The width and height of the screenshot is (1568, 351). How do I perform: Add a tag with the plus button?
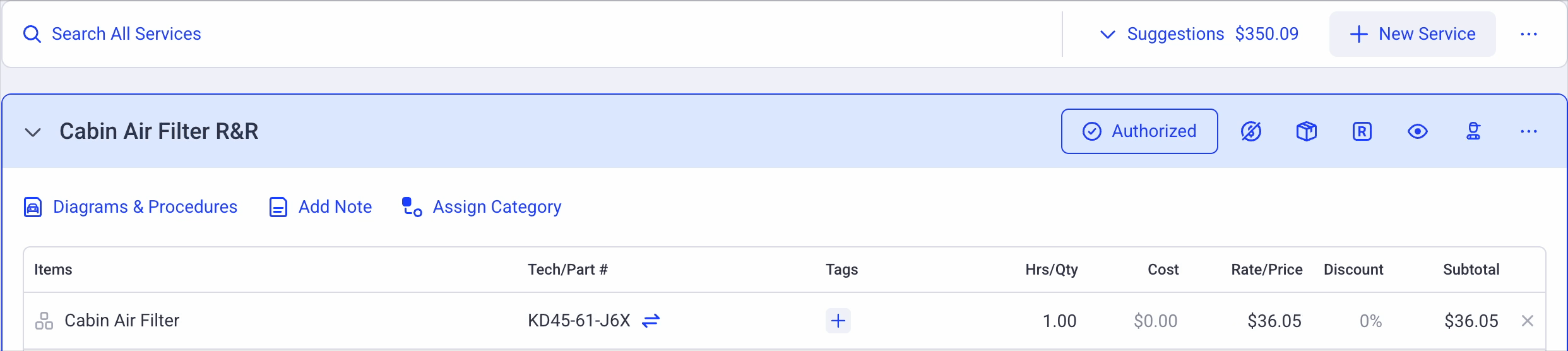point(838,321)
